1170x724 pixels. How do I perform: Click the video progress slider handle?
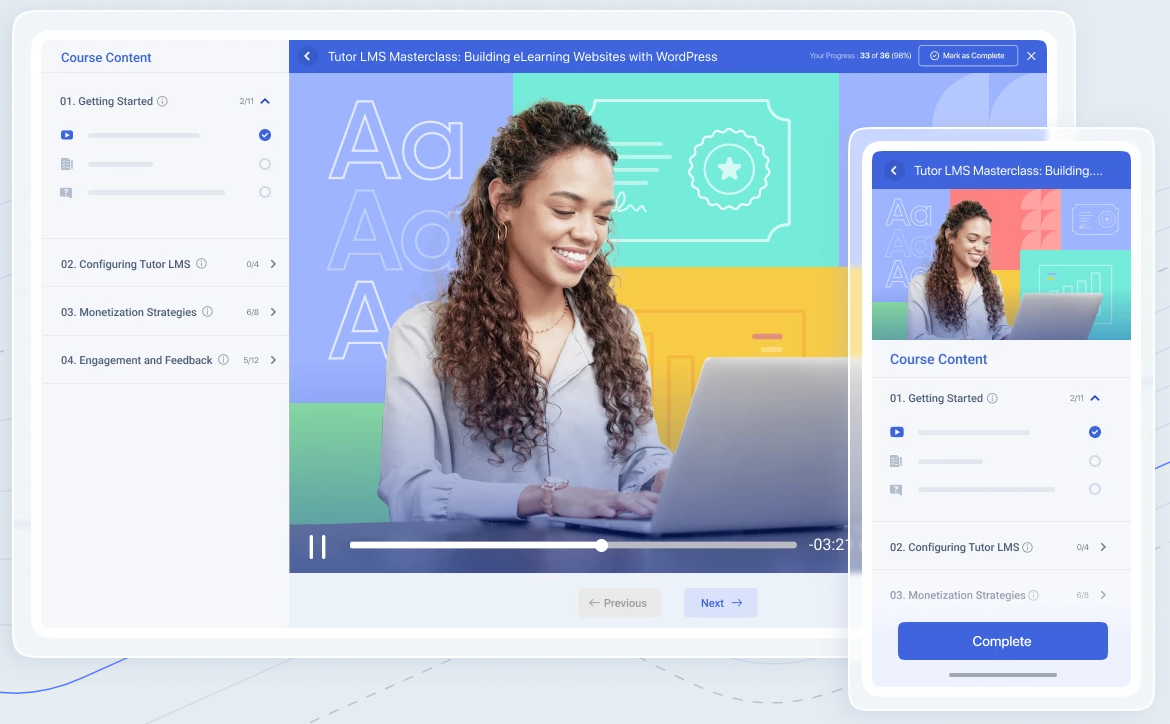[x=601, y=546]
